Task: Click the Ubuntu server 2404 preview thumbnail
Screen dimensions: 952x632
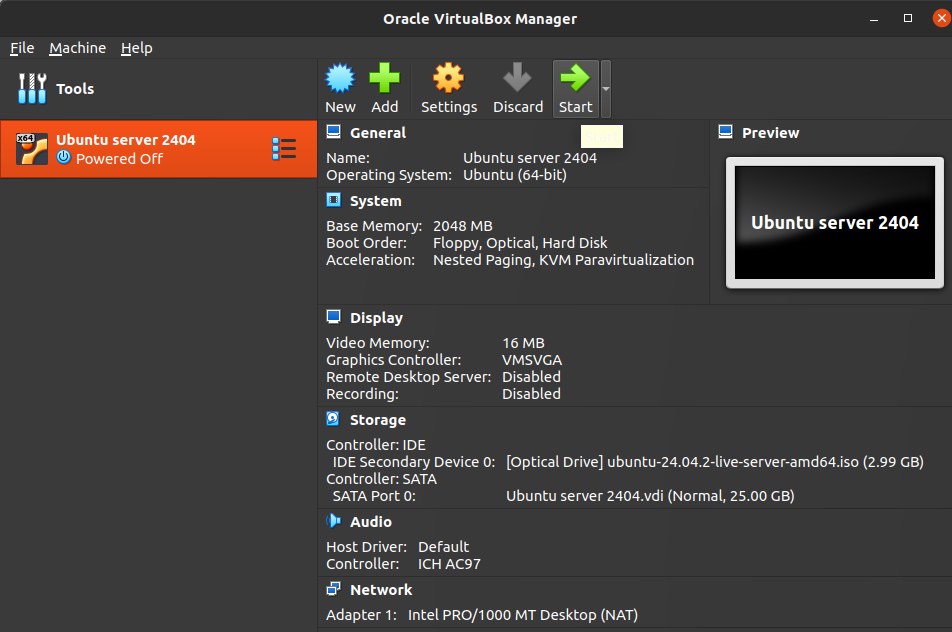Action: tap(834, 223)
